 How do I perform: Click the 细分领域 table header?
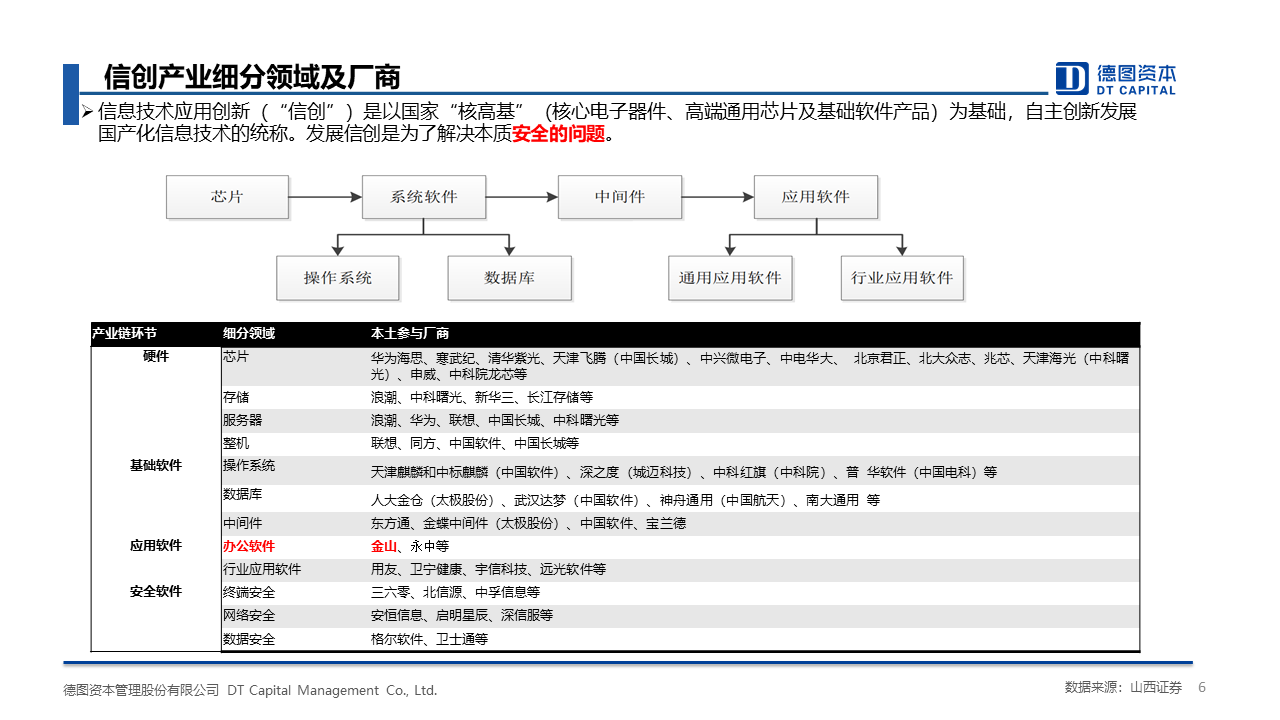(x=249, y=334)
